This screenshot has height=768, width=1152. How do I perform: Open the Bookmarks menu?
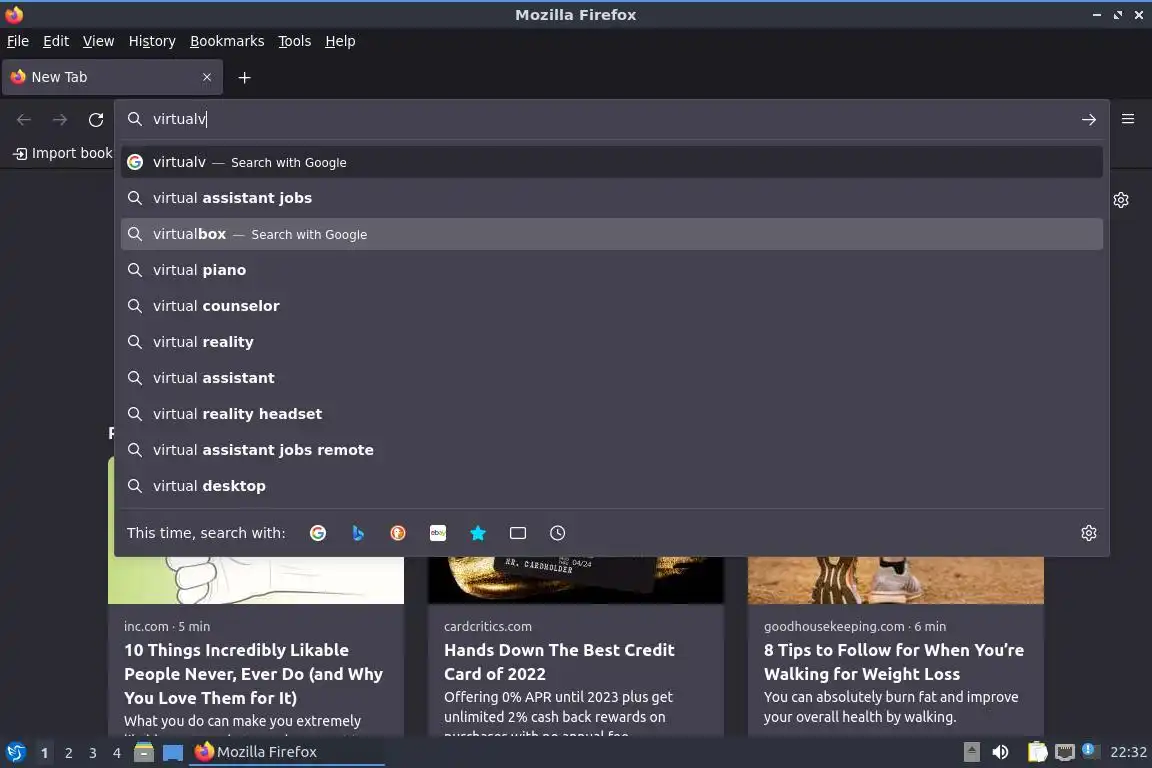[x=227, y=41]
